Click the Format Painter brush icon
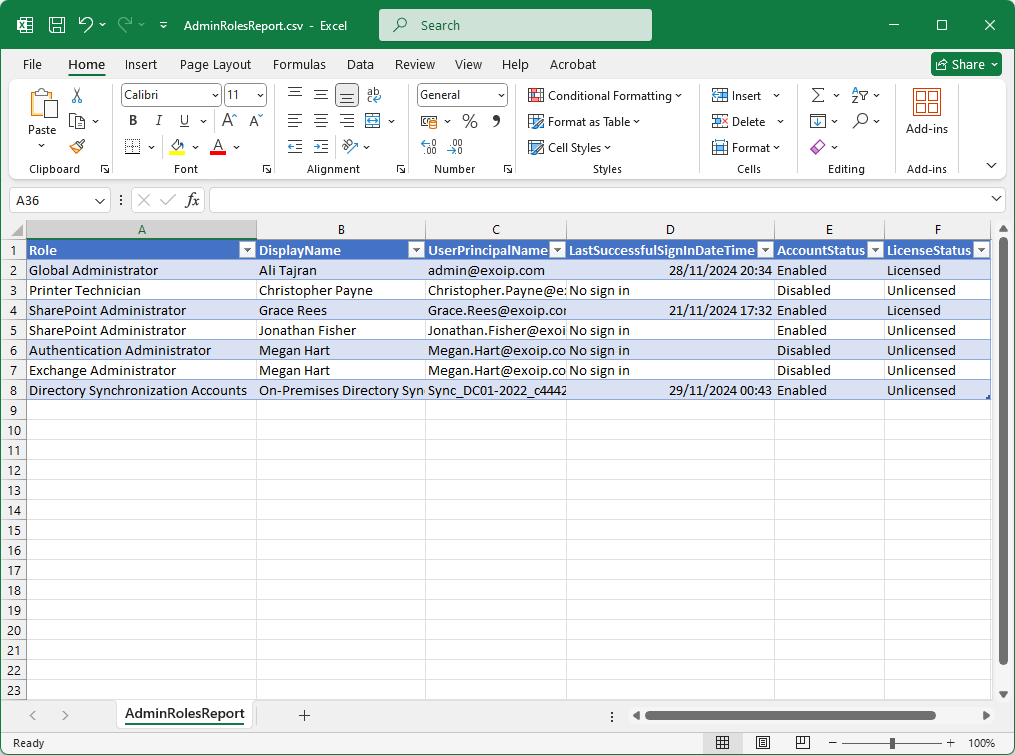Viewport: 1015px width, 755px height. click(x=77, y=146)
